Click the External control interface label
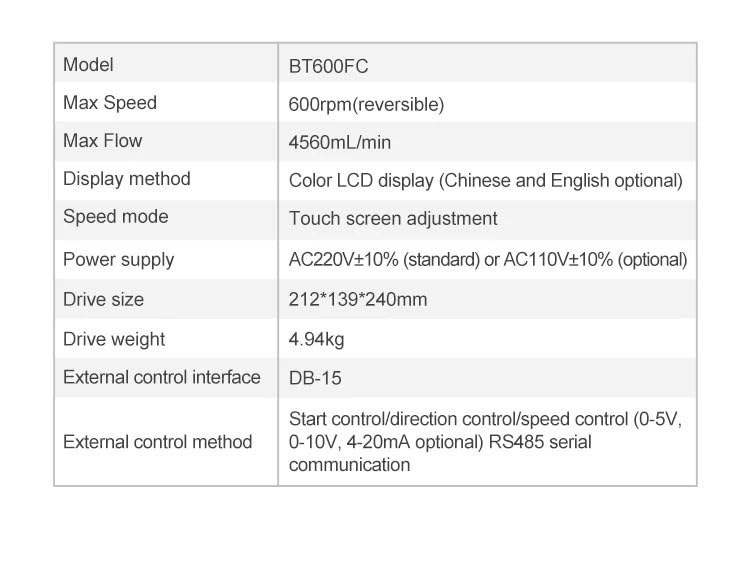Screen dimensions: 750x562 (162, 377)
